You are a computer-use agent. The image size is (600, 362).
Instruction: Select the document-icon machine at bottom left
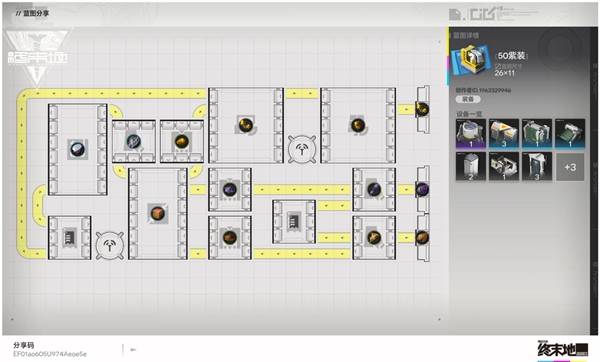click(70, 238)
